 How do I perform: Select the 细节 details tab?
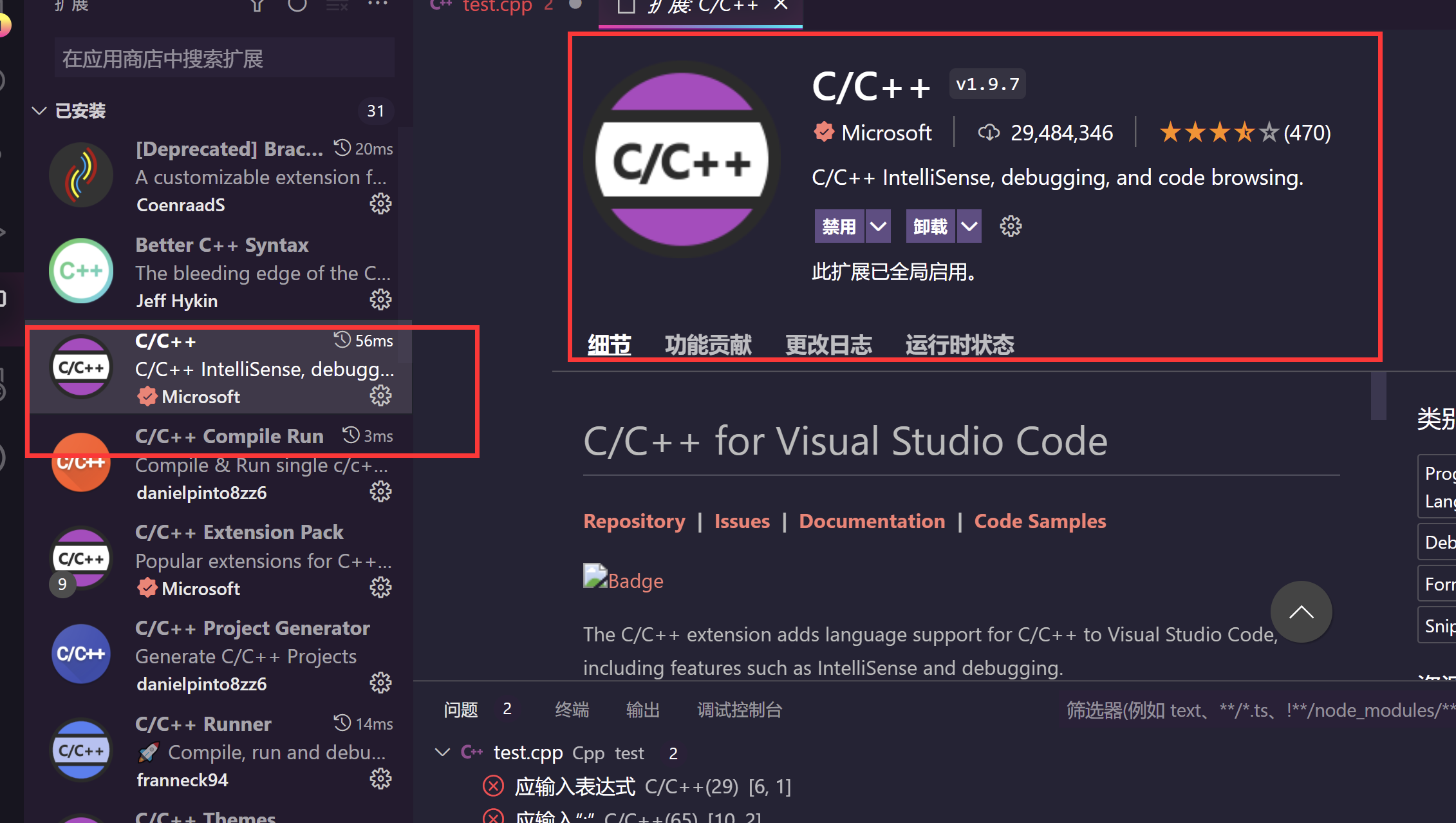(609, 345)
